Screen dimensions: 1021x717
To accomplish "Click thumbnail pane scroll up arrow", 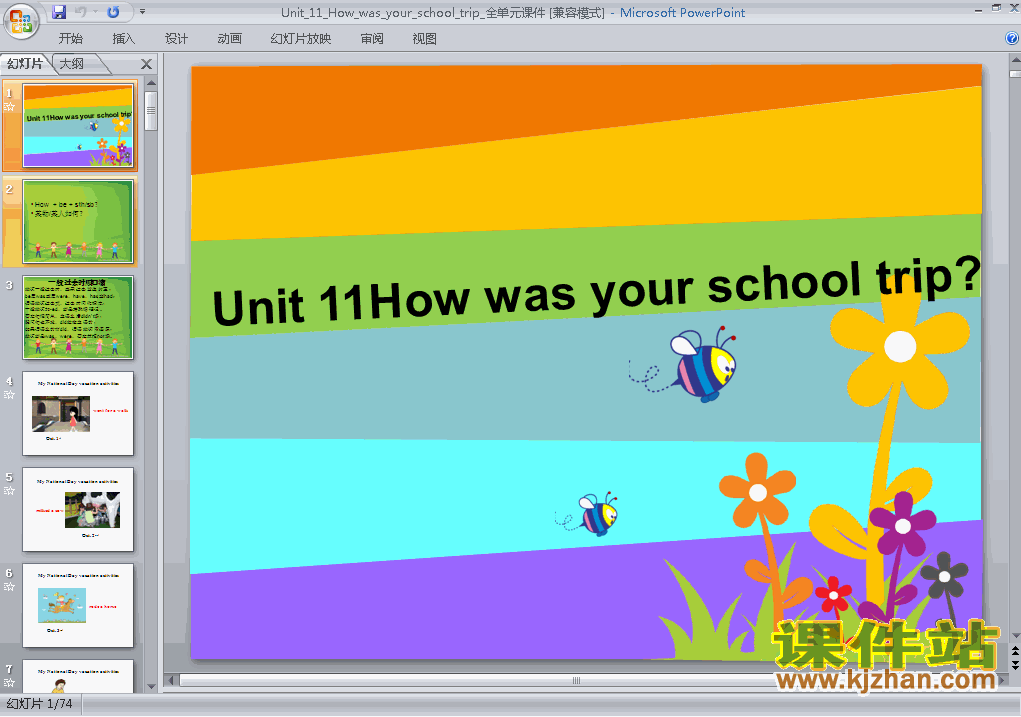I will 151,83.
